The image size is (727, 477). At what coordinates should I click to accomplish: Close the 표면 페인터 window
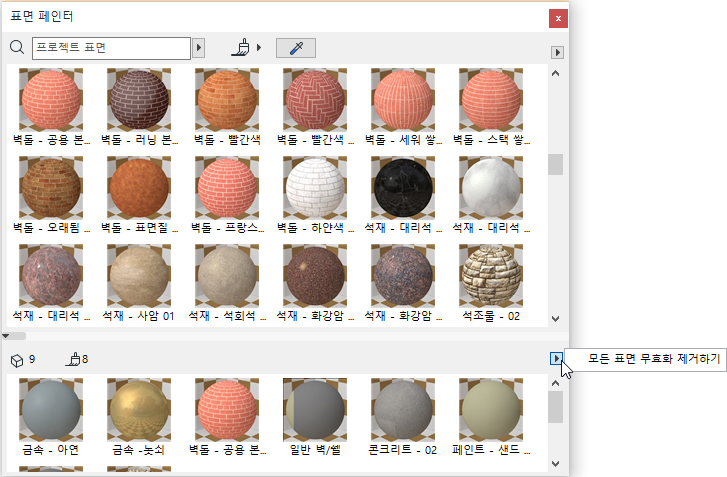coord(558,18)
